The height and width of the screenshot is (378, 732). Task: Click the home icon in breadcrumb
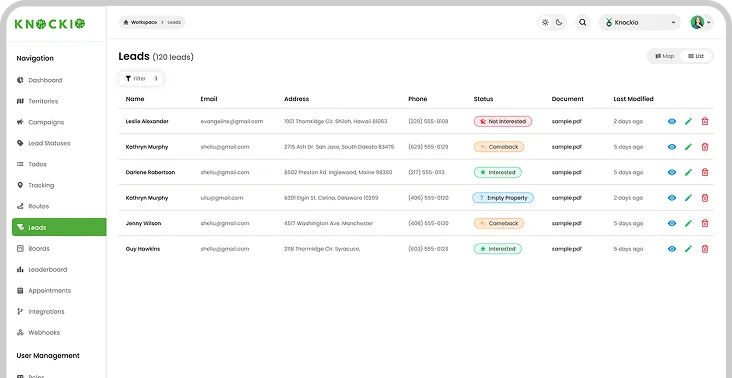click(x=126, y=22)
